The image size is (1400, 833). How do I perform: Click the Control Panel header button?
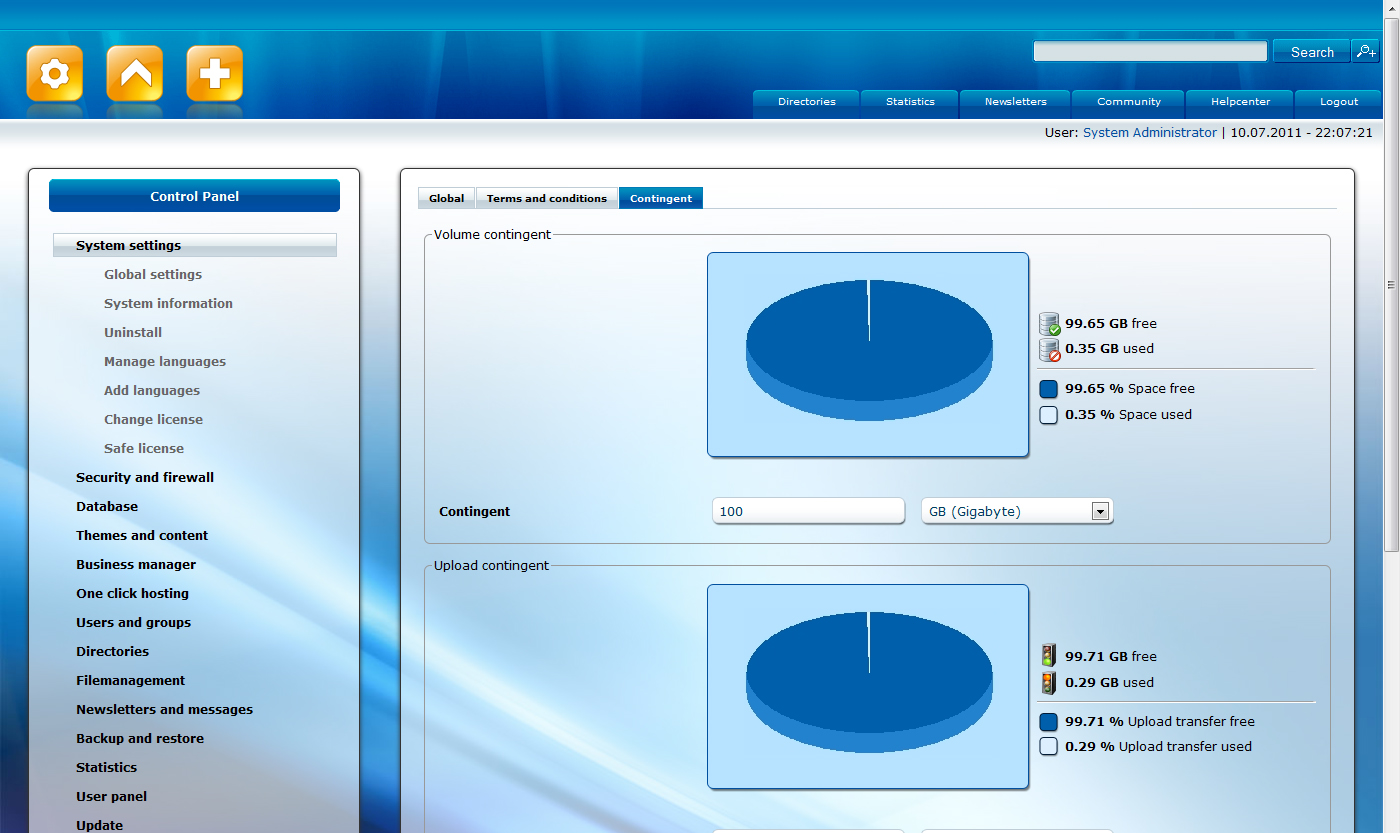click(x=194, y=196)
